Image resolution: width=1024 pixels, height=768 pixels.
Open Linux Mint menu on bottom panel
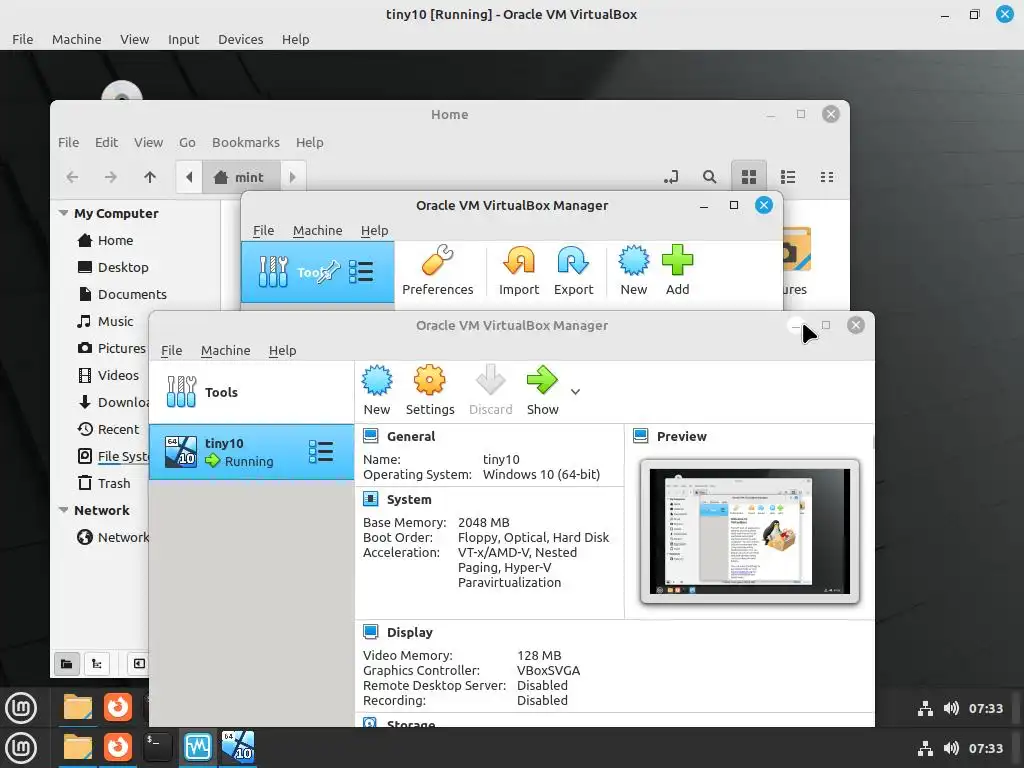point(21,748)
